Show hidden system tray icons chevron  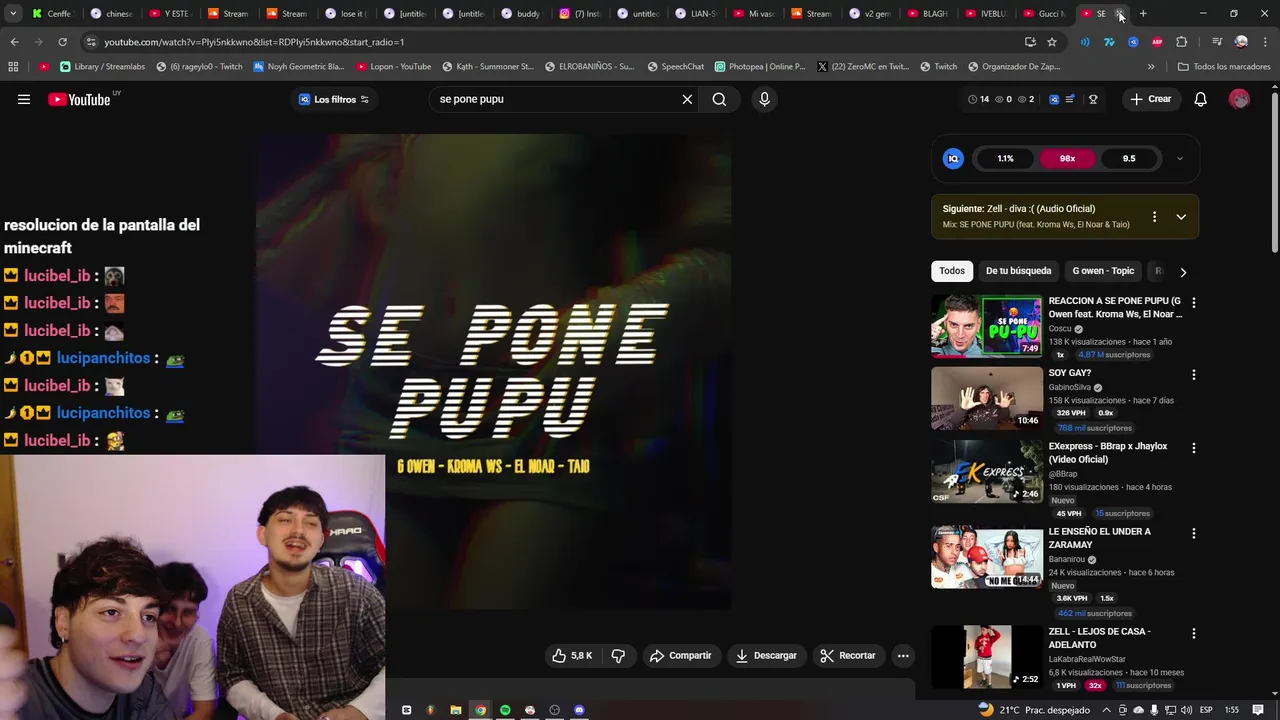pyautogui.click(x=1106, y=710)
